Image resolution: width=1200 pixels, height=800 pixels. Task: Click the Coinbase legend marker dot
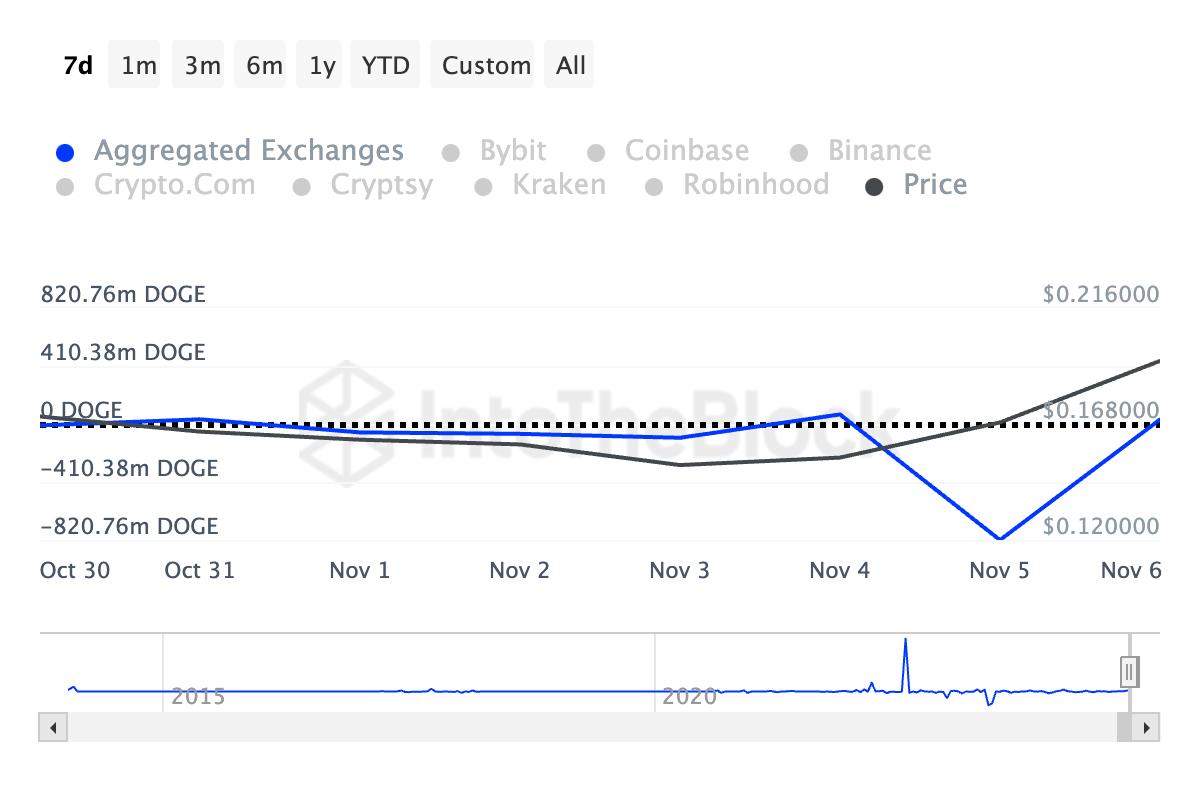point(596,153)
